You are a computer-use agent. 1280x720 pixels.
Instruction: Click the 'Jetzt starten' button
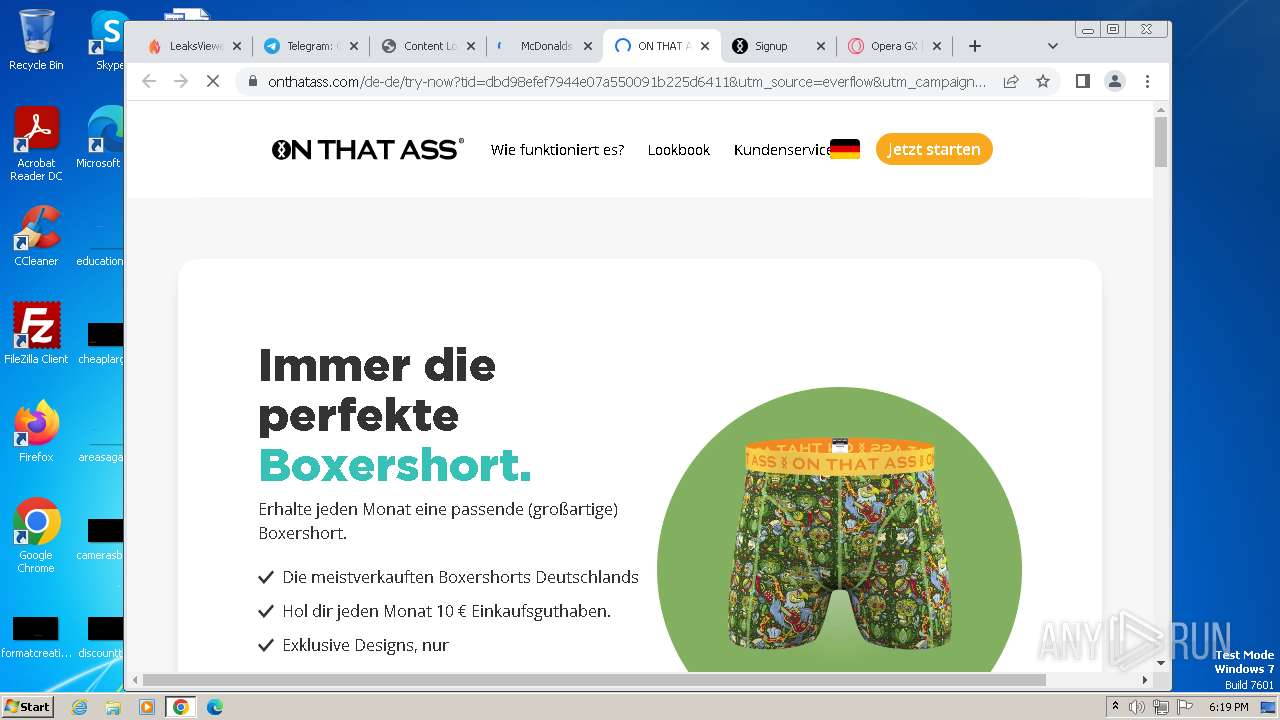[934, 149]
